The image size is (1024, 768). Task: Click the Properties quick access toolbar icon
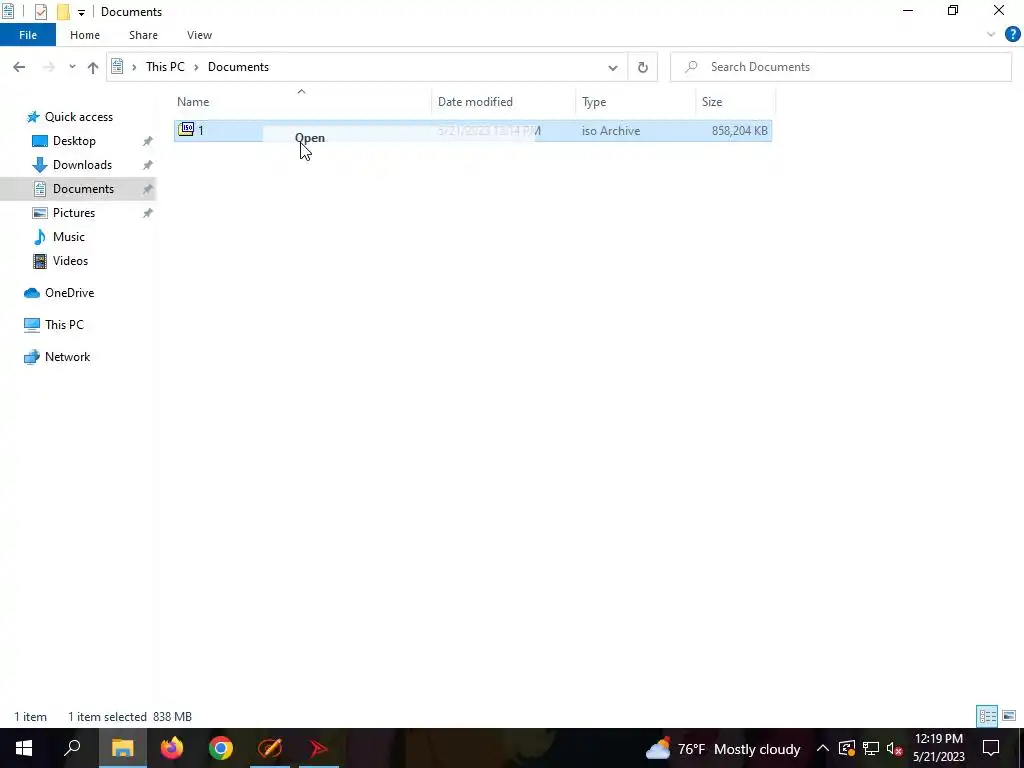click(40, 12)
